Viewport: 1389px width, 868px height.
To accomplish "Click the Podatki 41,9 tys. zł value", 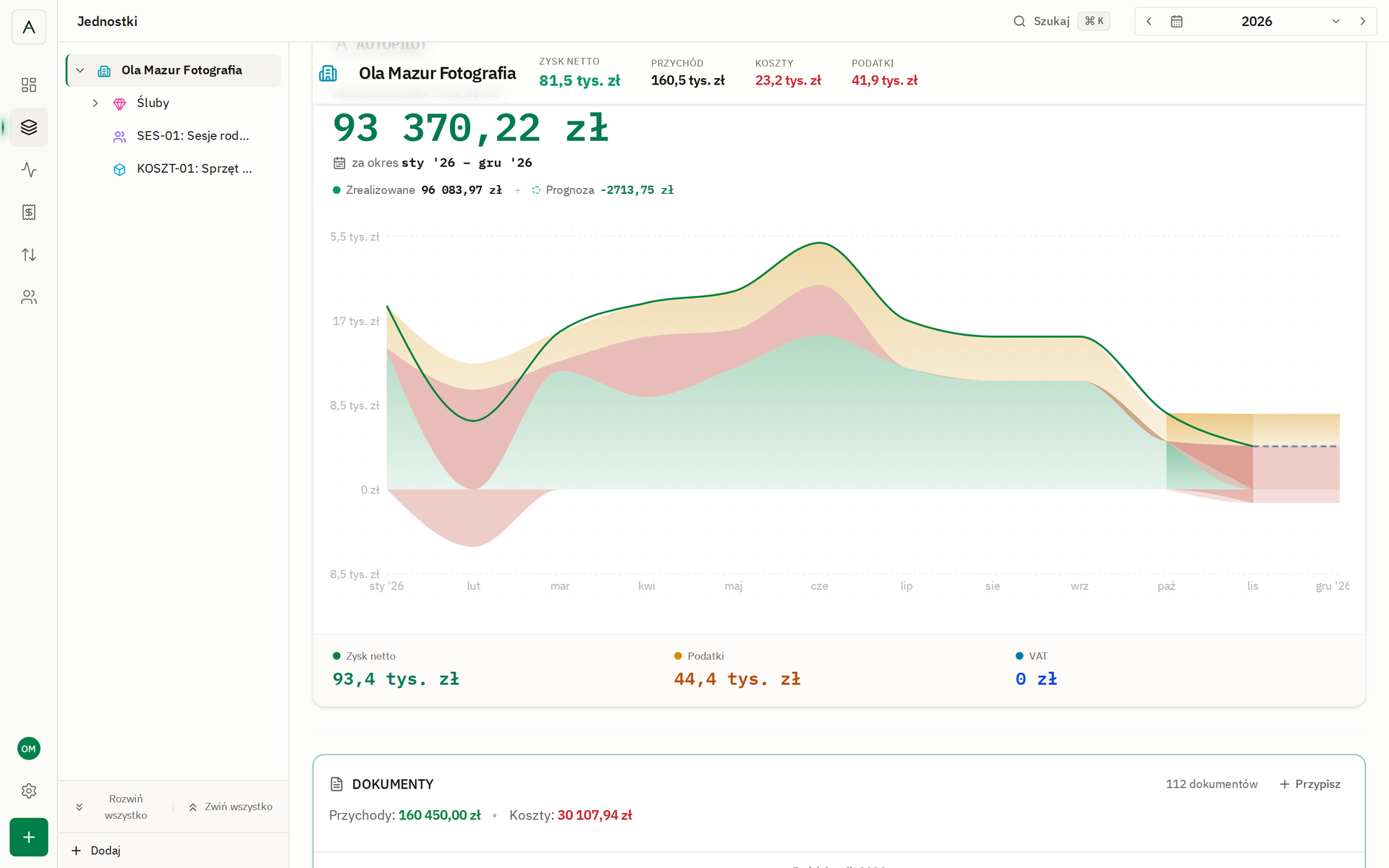I will 885,81.
